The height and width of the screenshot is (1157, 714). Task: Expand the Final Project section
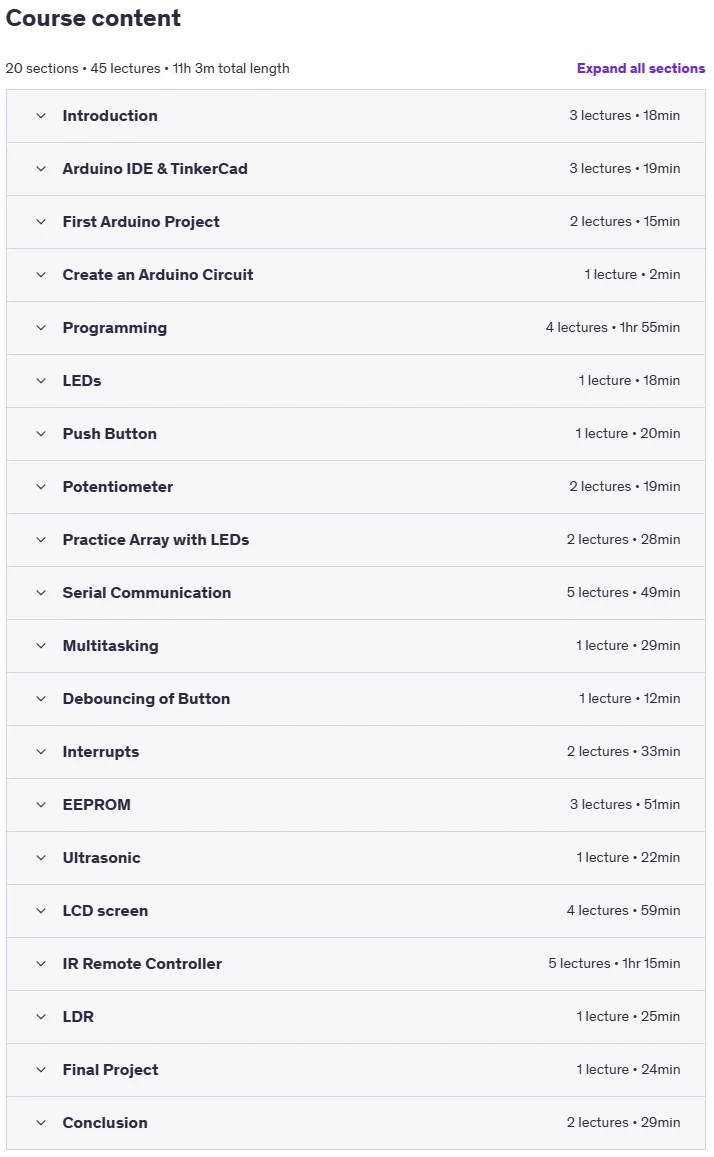[x=356, y=1070]
